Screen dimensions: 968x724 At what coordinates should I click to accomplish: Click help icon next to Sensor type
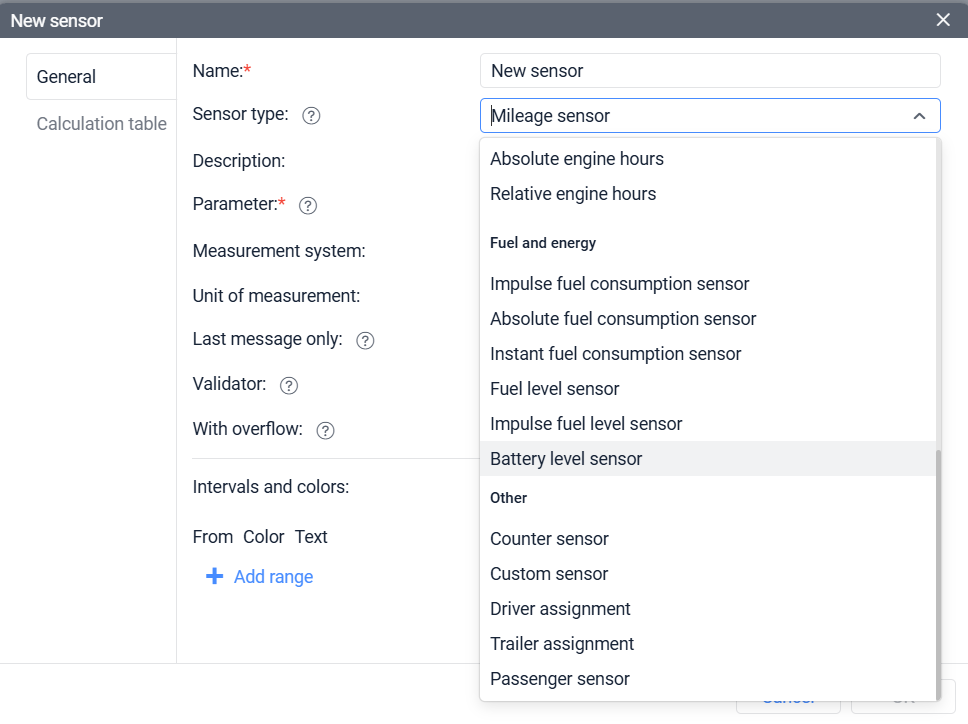[x=311, y=116]
